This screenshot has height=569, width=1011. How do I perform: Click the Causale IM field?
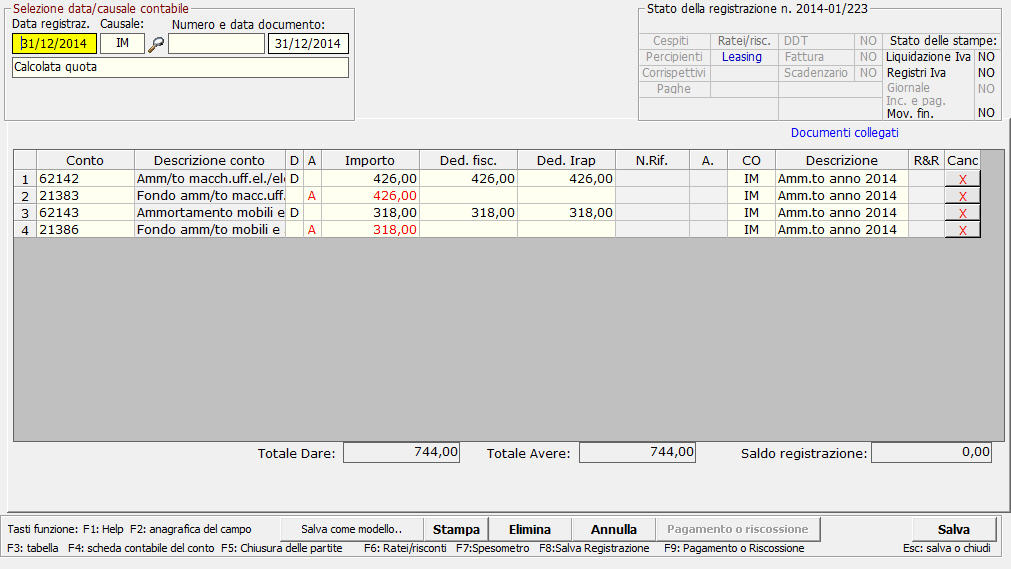pyautogui.click(x=122, y=43)
